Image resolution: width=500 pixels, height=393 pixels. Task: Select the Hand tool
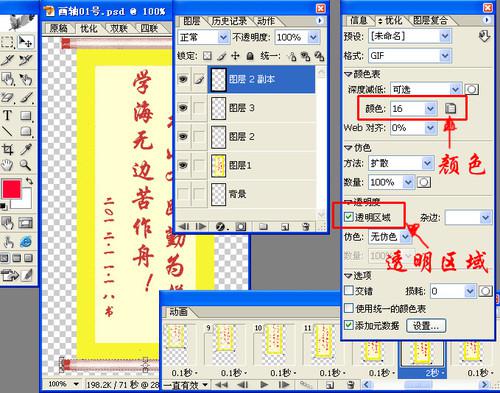coord(7,165)
